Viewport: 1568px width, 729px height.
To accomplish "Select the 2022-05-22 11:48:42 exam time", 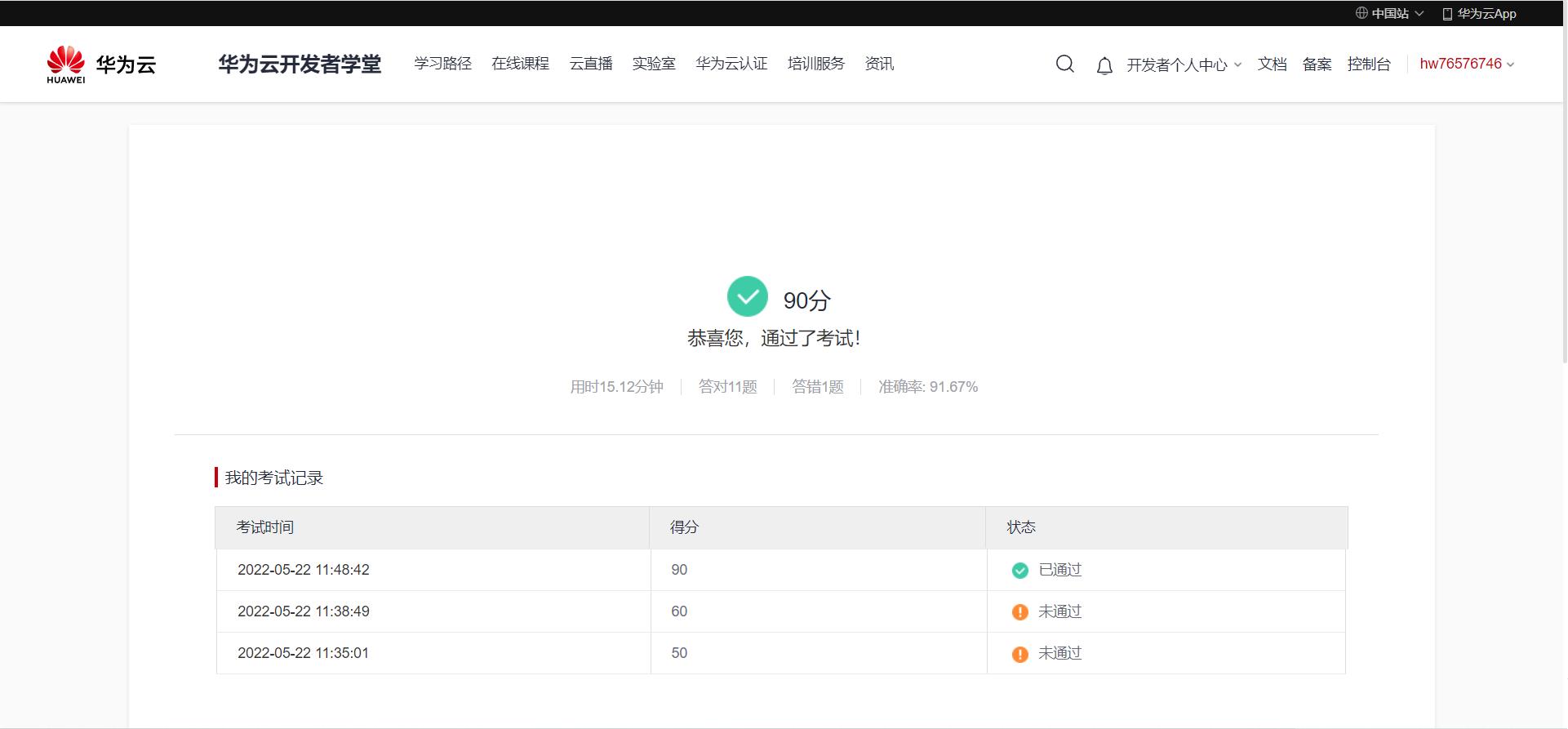I will (304, 570).
